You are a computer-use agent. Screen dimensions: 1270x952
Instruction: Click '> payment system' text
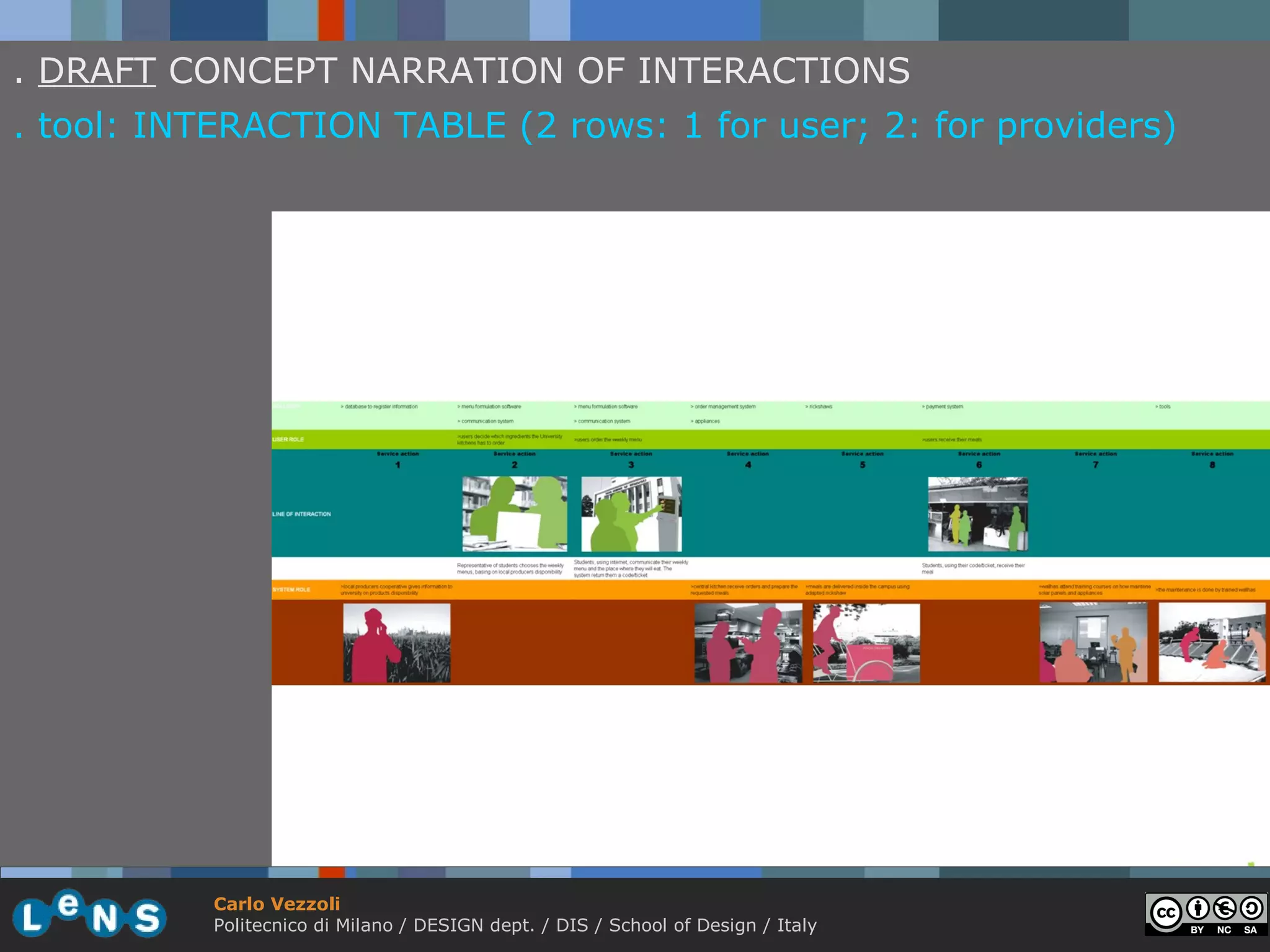click(x=943, y=407)
